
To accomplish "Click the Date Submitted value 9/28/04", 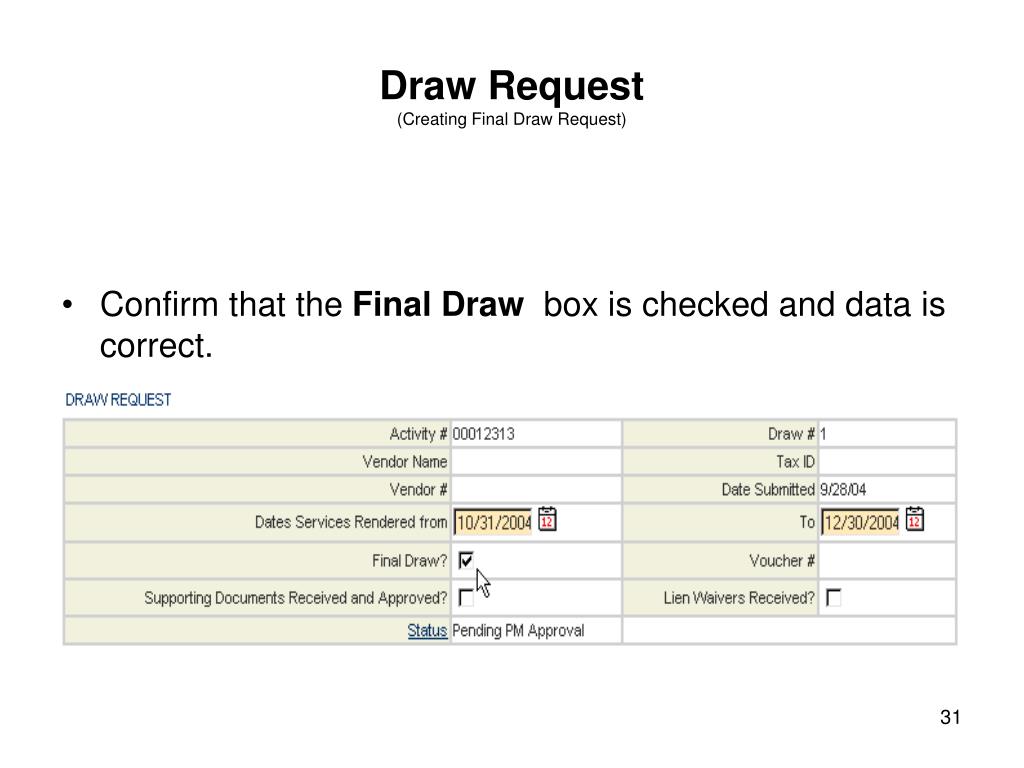I will coord(843,489).
